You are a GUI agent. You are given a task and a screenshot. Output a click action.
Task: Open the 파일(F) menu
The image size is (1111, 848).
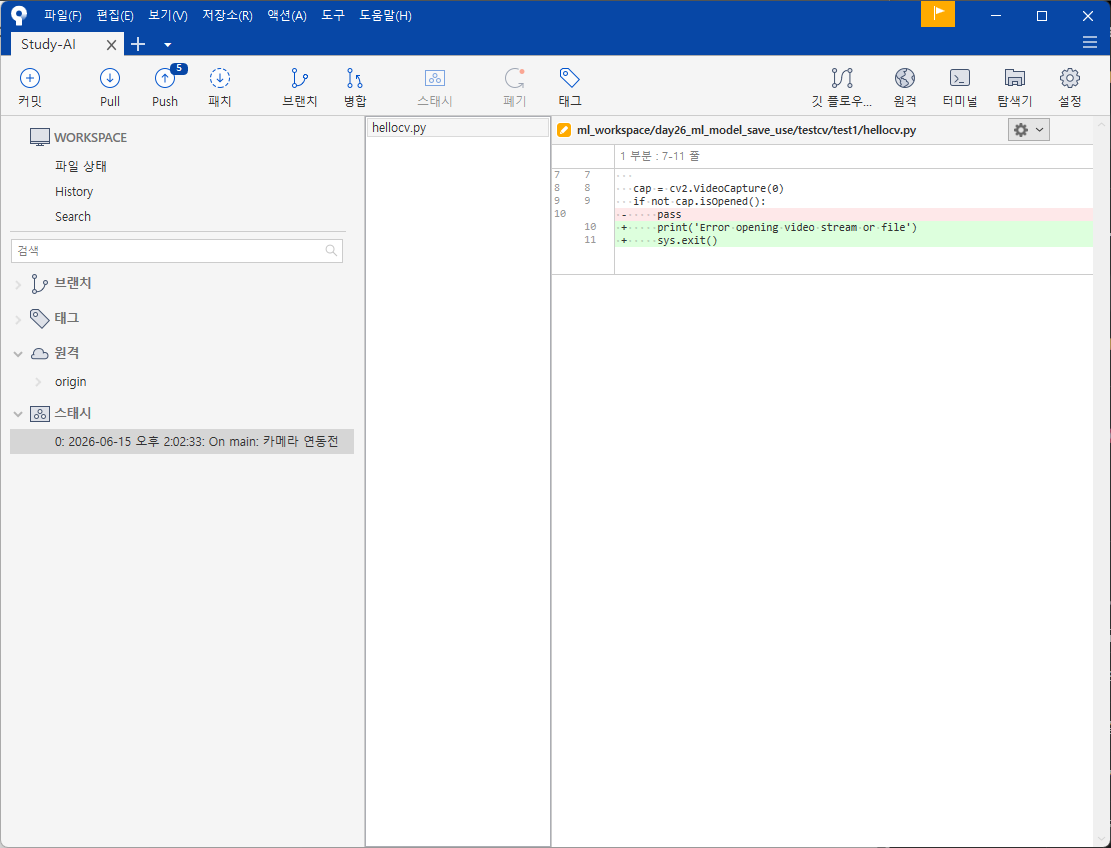[63, 16]
